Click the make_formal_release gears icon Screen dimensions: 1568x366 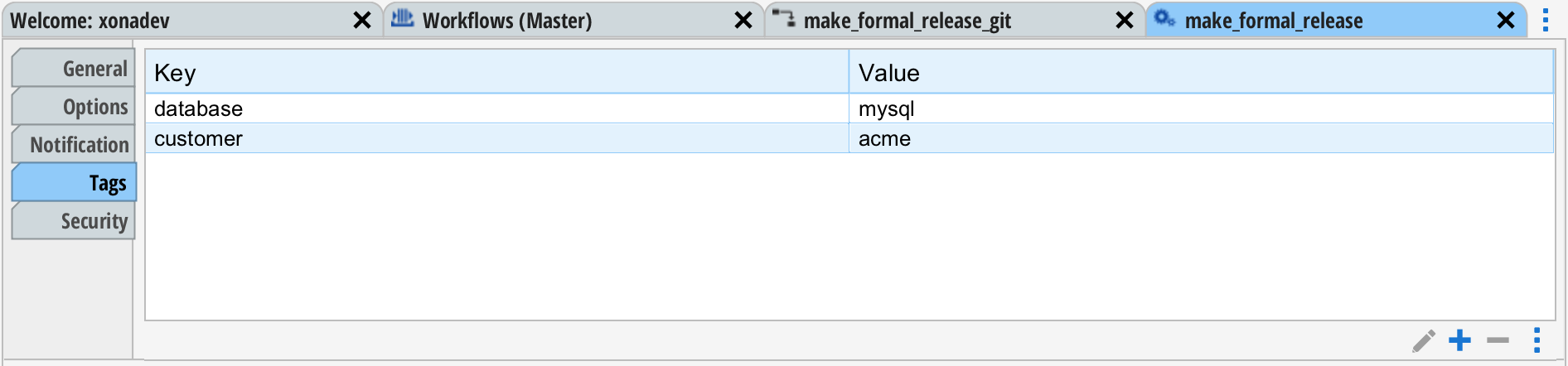point(1164,18)
